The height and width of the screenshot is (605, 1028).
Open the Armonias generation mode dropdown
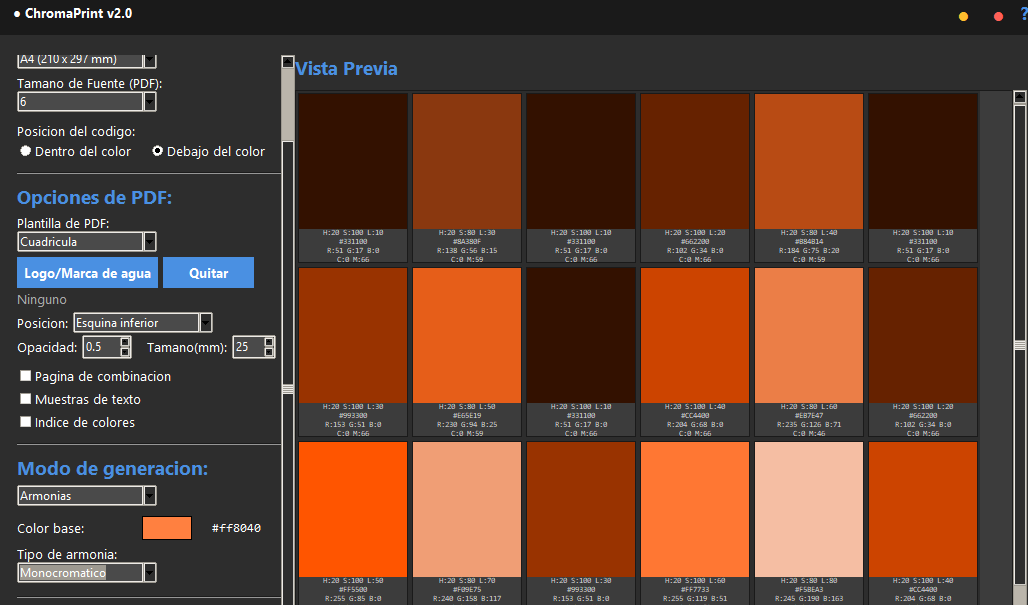point(149,496)
